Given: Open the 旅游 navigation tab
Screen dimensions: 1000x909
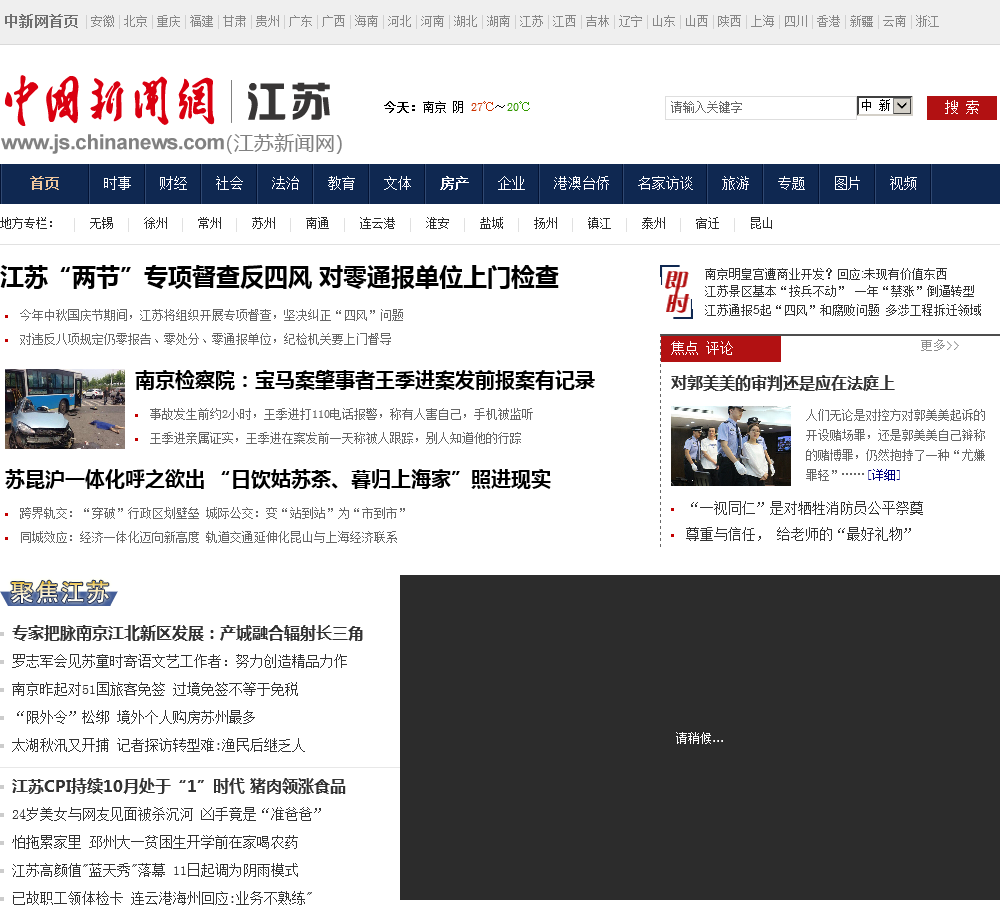Looking at the screenshot, I should tap(735, 184).
